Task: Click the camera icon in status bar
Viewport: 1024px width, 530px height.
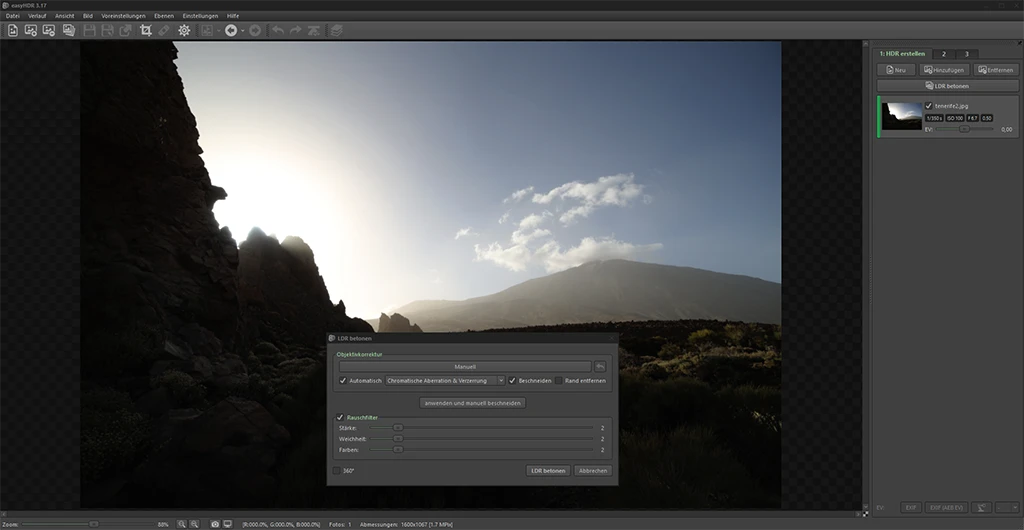Action: [x=214, y=524]
